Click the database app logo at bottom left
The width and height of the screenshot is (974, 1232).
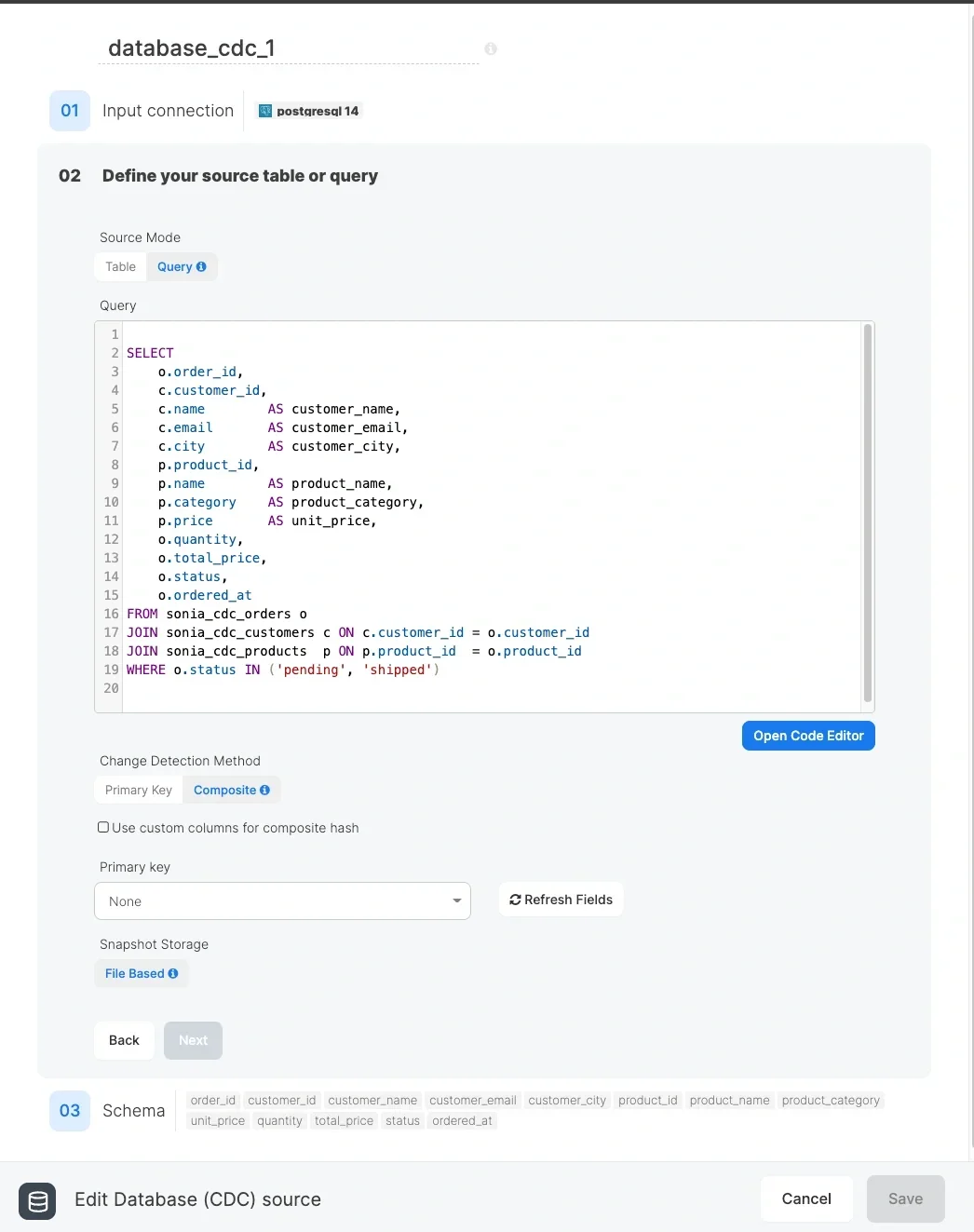[x=36, y=1201]
